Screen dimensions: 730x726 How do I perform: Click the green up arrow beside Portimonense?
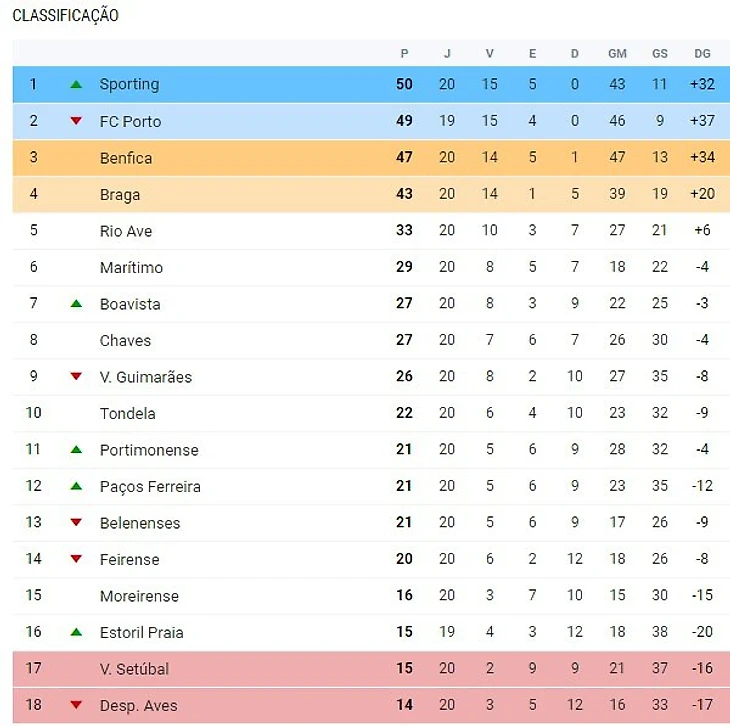(76, 450)
